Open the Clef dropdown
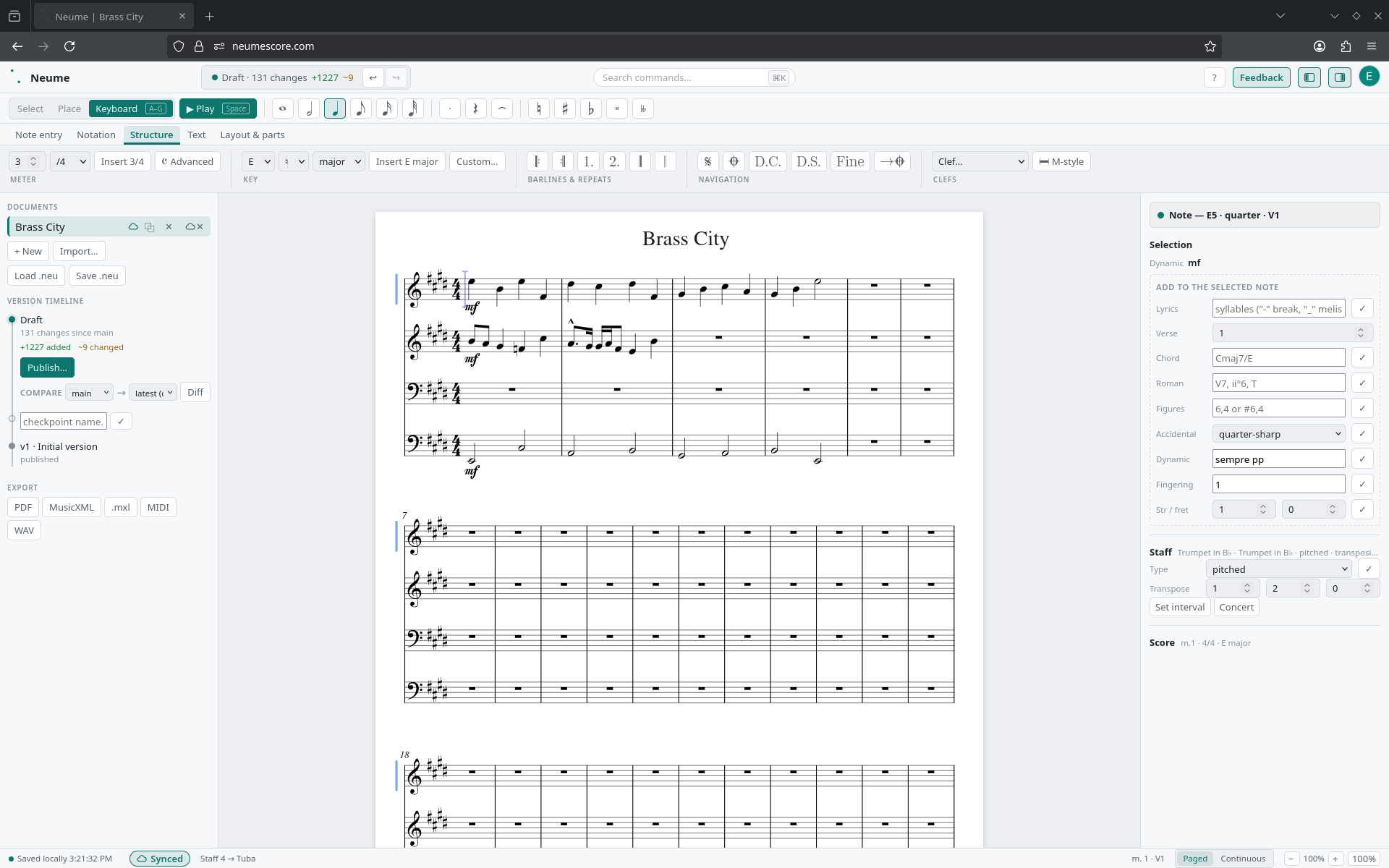1389x868 pixels. tap(980, 161)
